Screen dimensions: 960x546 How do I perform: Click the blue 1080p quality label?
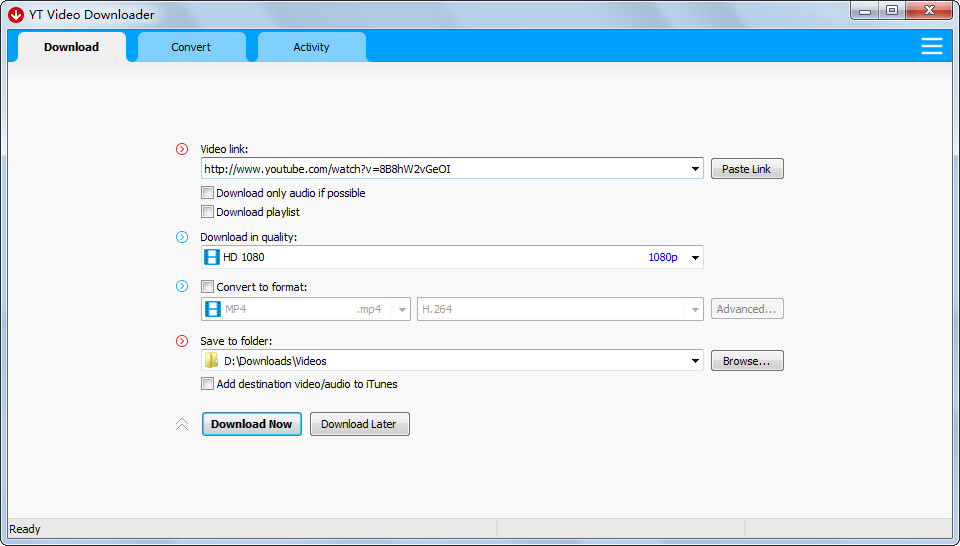point(663,258)
